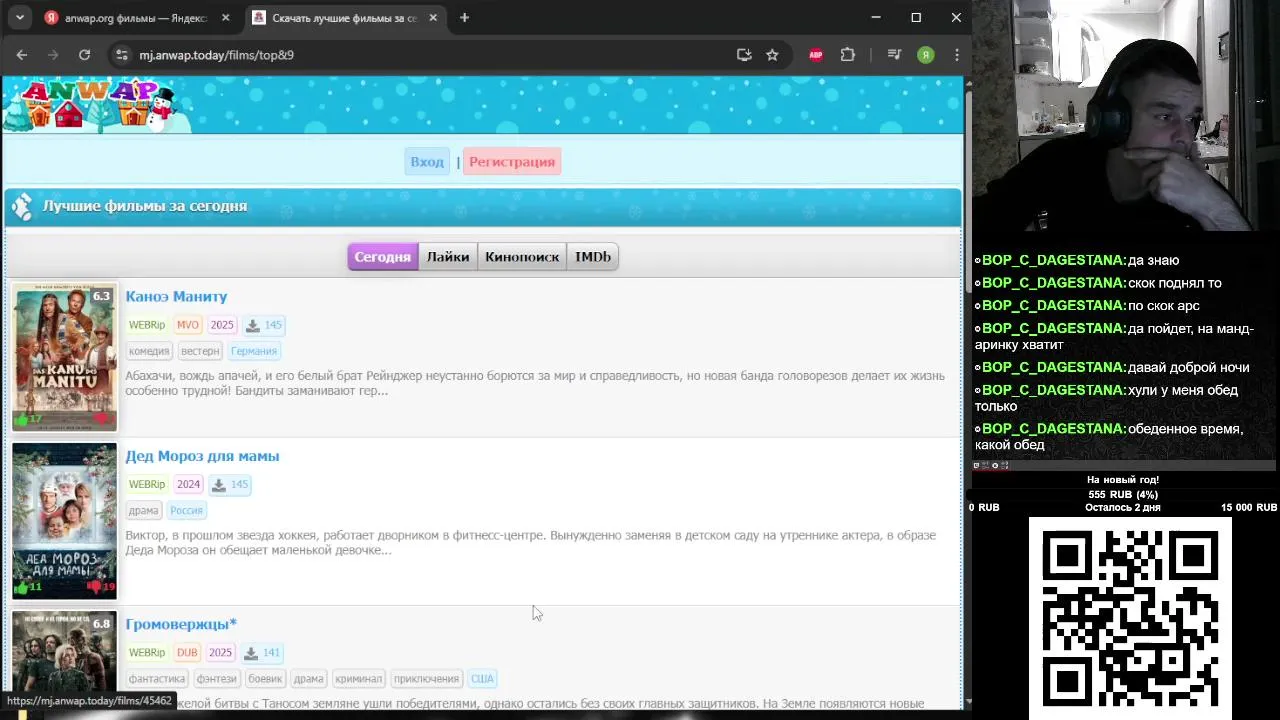Viewport: 1280px width, 720px height.
Task: Open the Дед Мороз для мамы poster
Action: [64, 521]
